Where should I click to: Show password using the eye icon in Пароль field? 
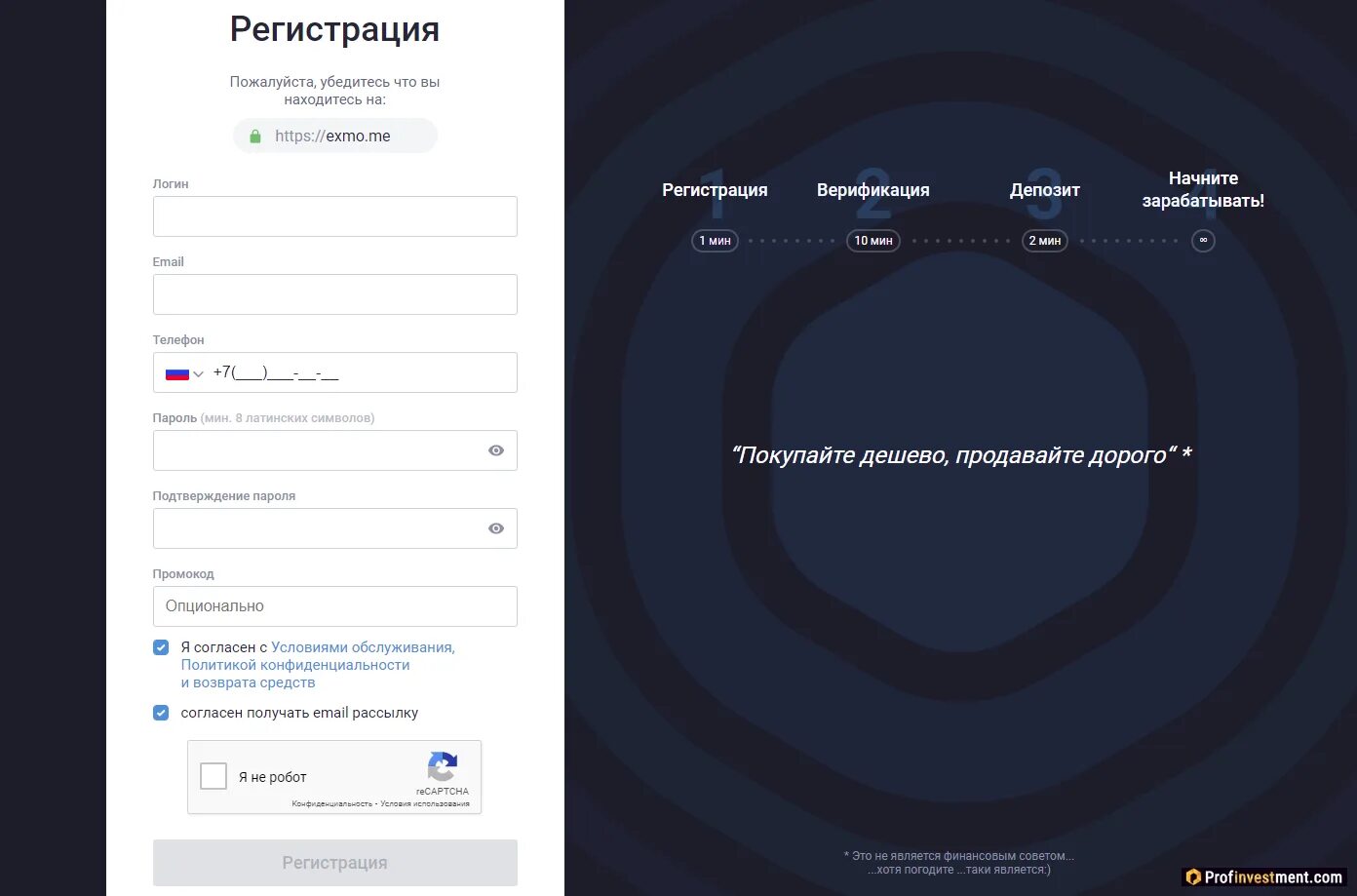coord(496,450)
